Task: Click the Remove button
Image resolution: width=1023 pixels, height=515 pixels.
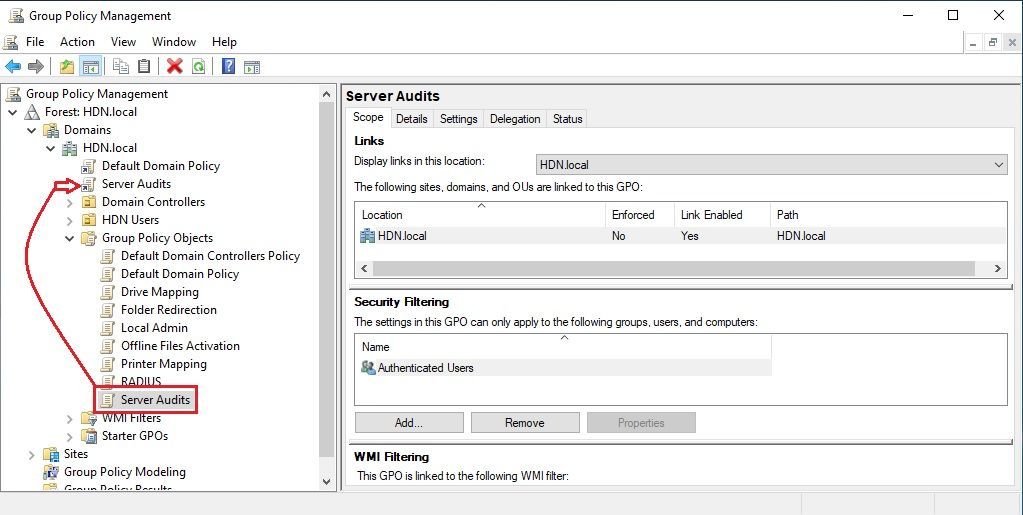Action: 525,422
